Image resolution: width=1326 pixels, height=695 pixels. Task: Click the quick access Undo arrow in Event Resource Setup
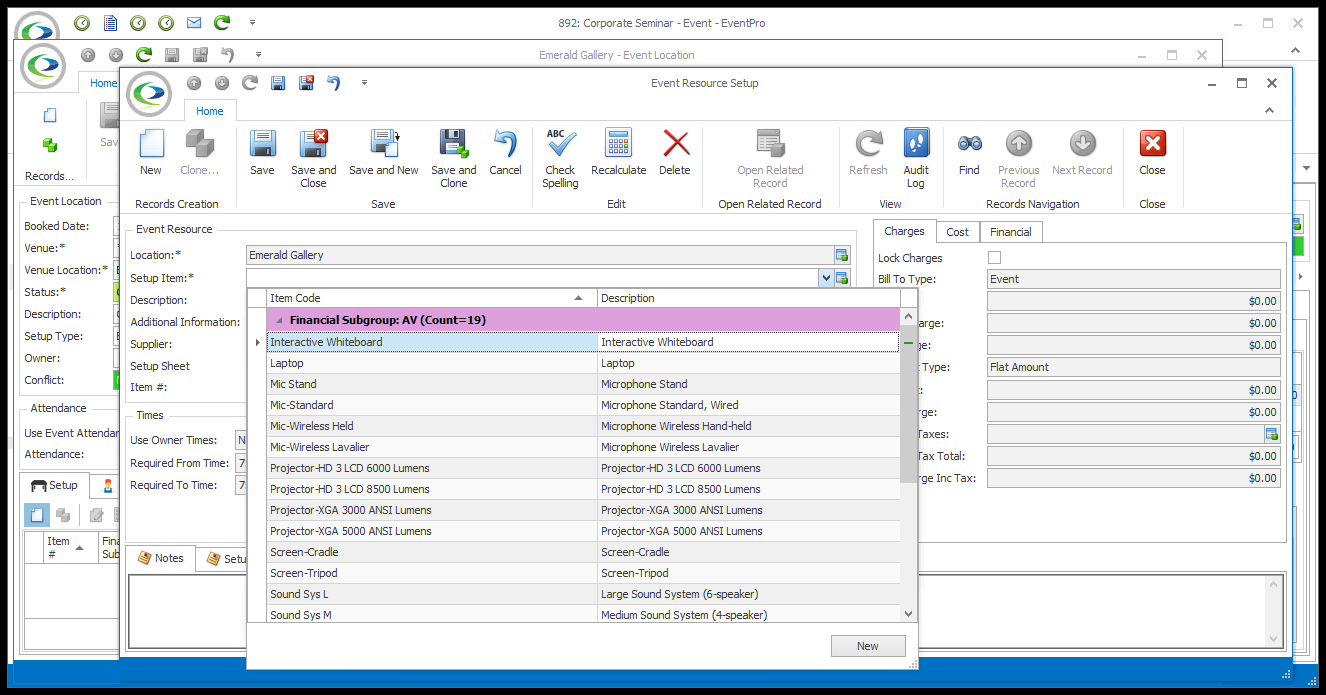334,83
